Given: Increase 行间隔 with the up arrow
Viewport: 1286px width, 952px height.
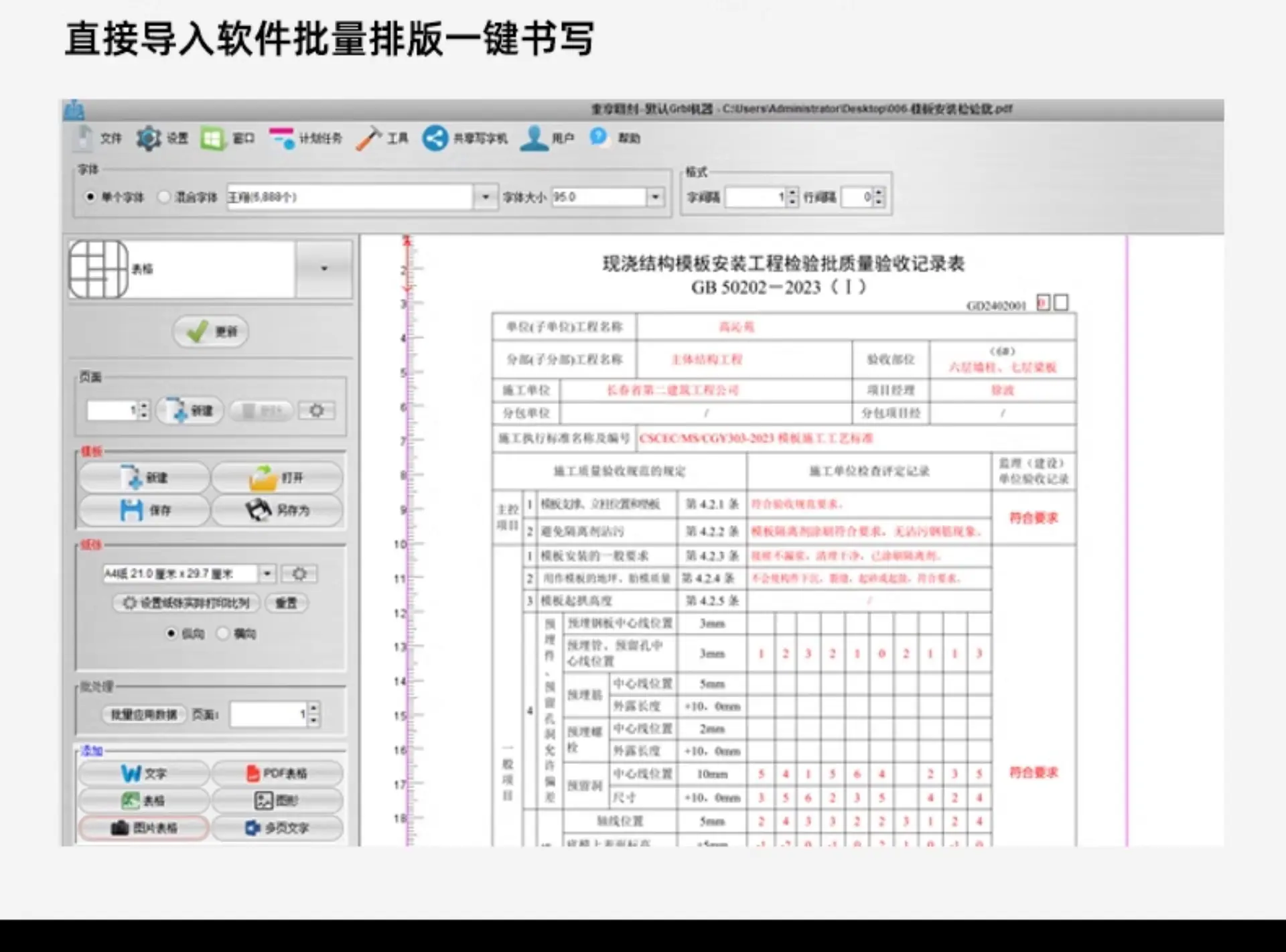Looking at the screenshot, I should pyautogui.click(x=879, y=192).
